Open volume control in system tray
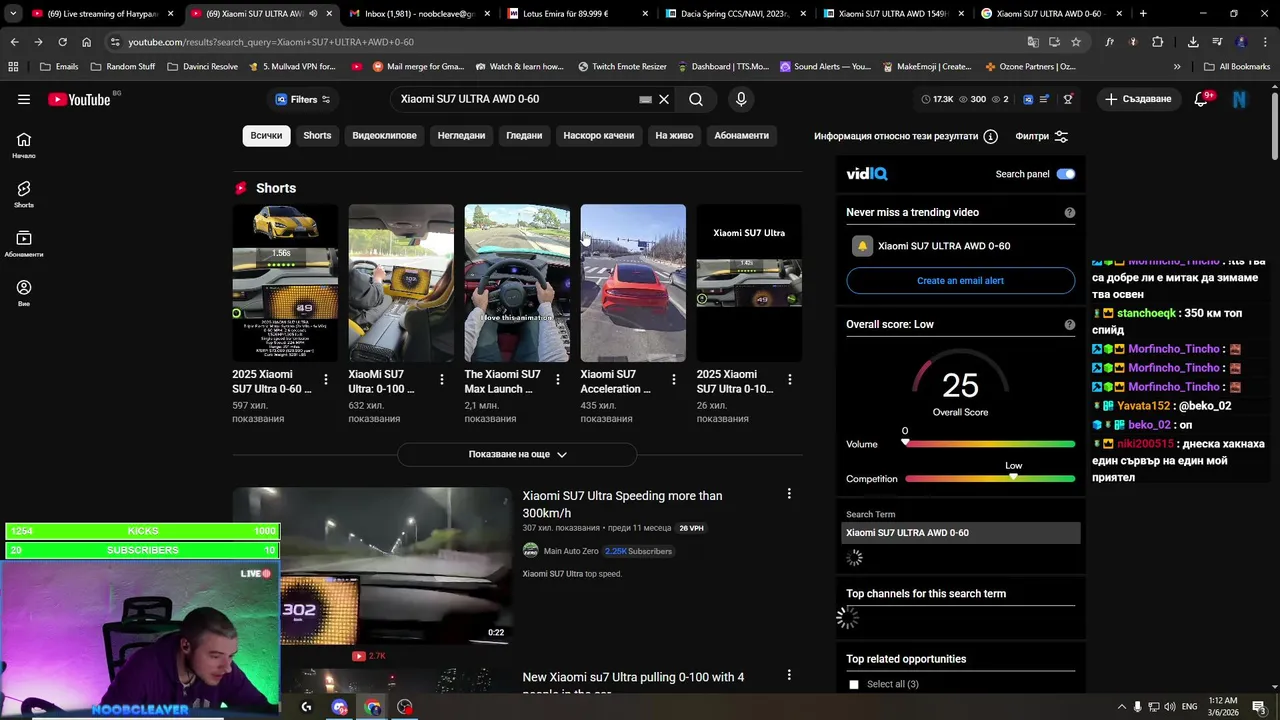 pos(1169,707)
